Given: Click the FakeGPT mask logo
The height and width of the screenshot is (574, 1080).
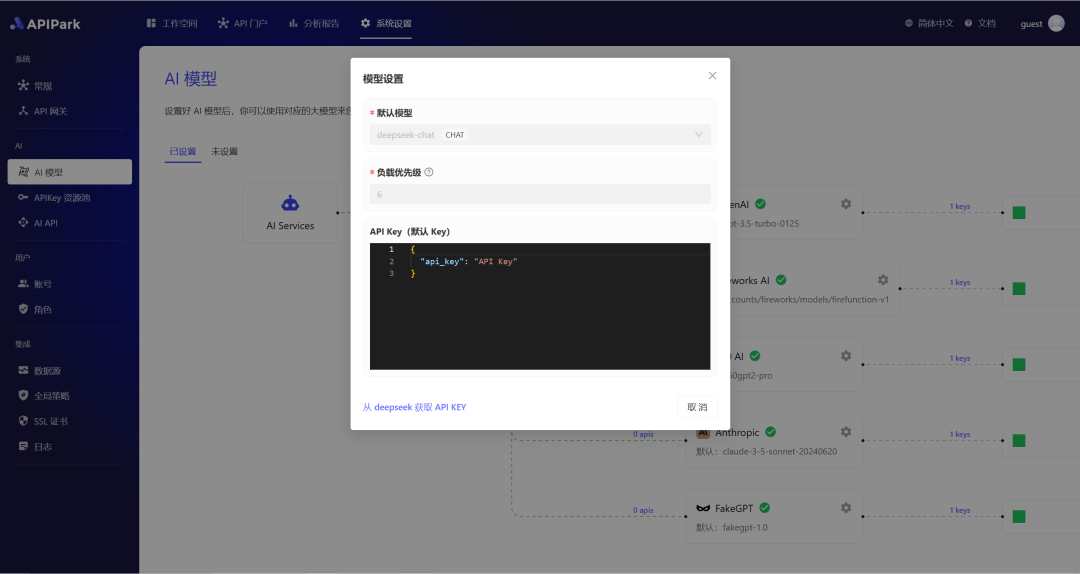Looking at the screenshot, I should [x=703, y=509].
